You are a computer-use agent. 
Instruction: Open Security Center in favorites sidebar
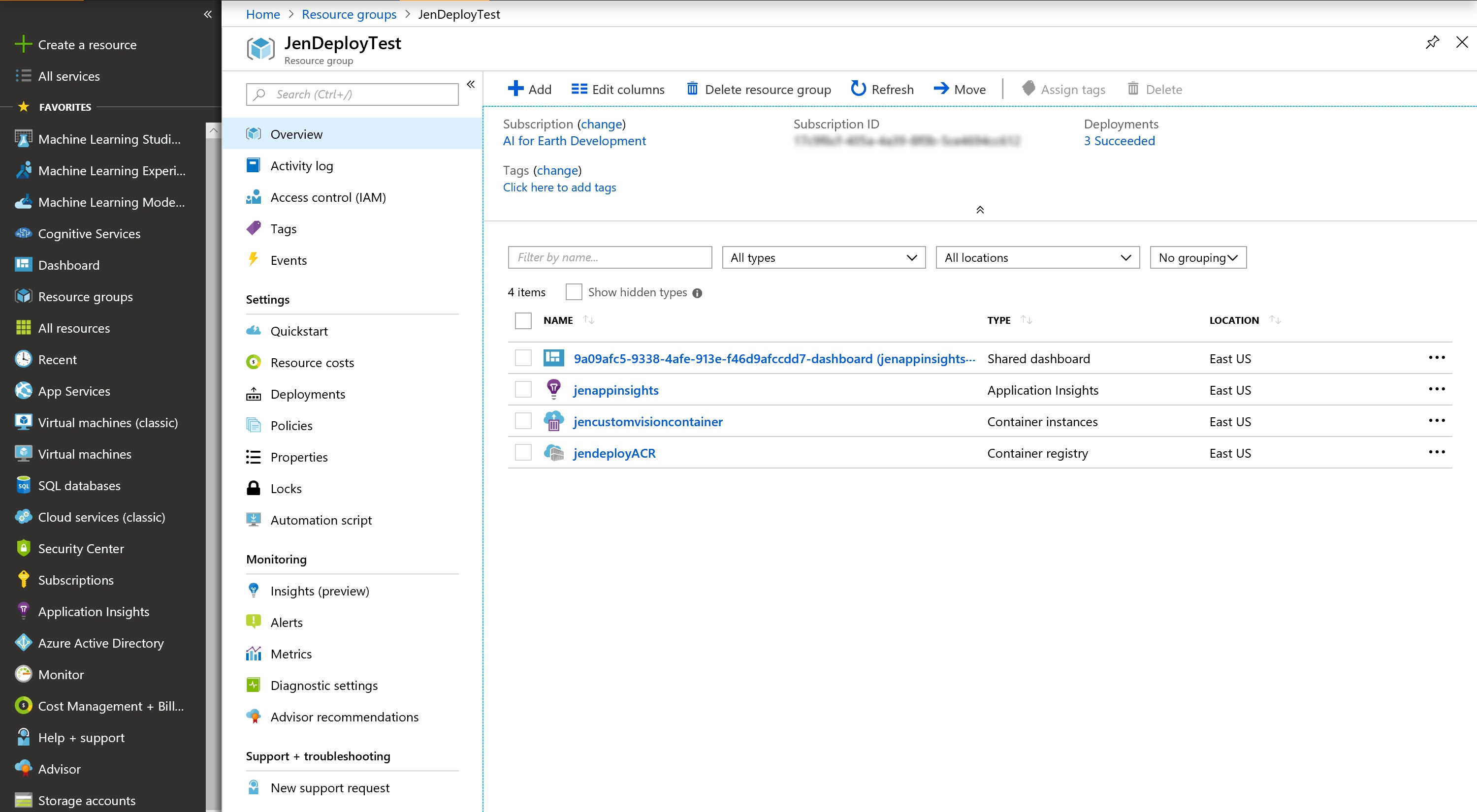[x=80, y=548]
